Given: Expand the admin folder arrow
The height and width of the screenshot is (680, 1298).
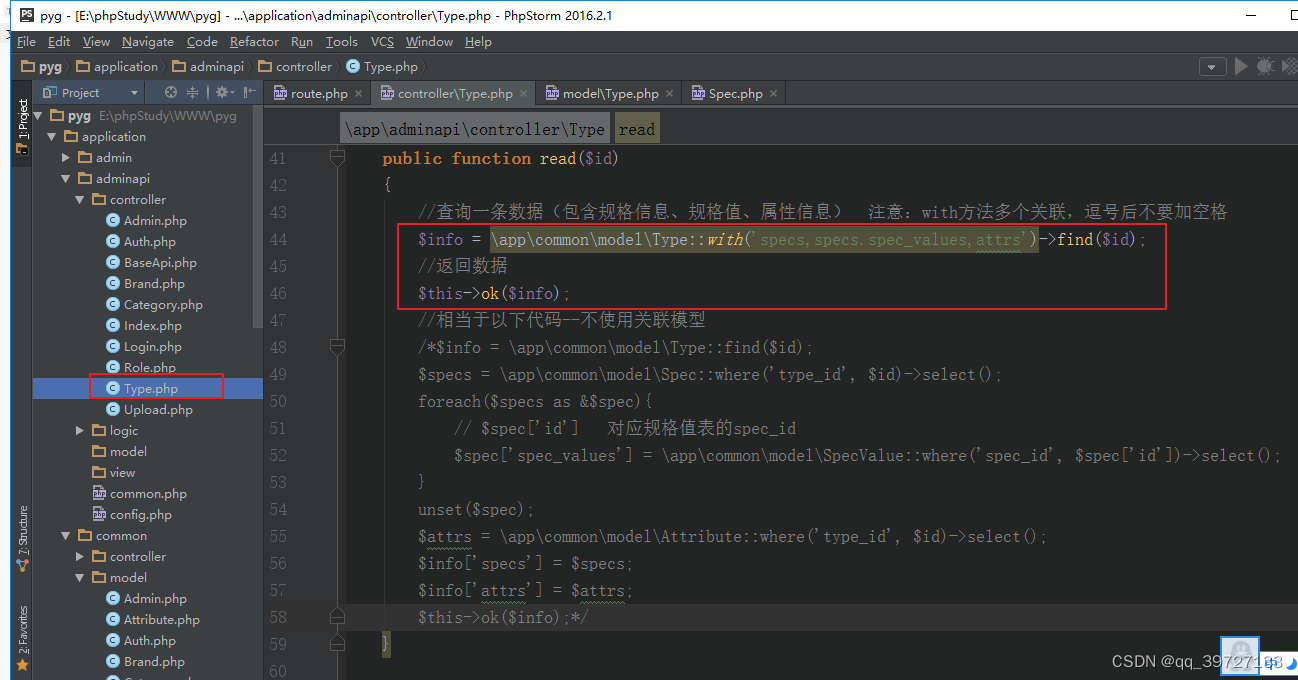Looking at the screenshot, I should point(65,158).
